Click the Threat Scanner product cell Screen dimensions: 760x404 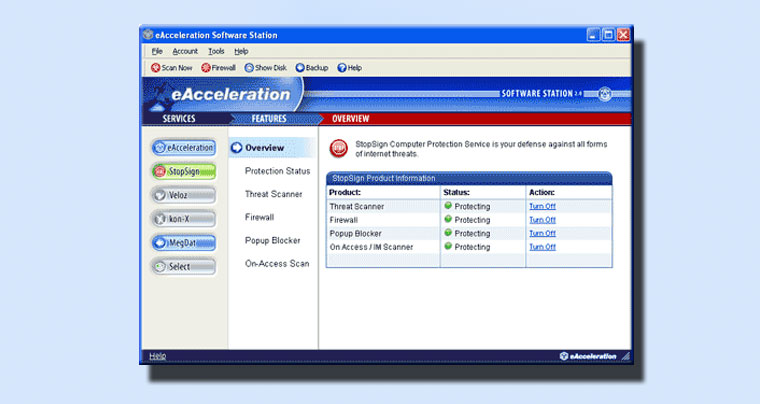pos(383,206)
